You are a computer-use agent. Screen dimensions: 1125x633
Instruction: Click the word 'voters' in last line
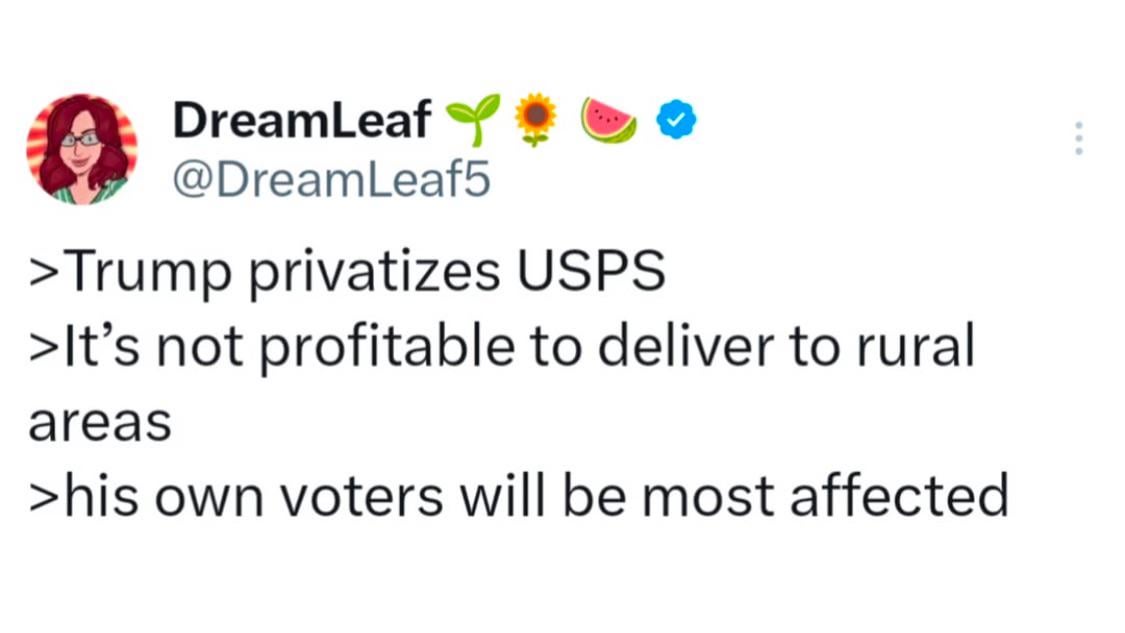click(x=361, y=498)
